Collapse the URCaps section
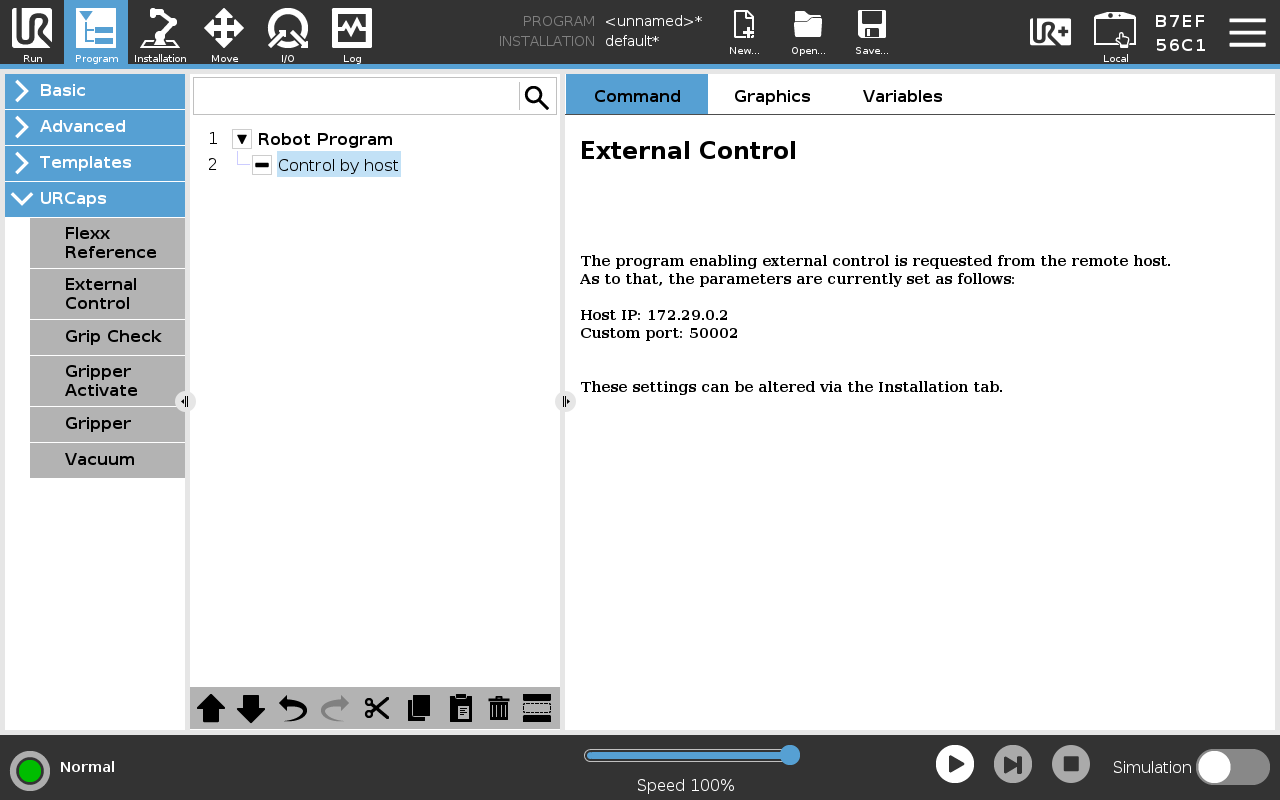 [95, 199]
